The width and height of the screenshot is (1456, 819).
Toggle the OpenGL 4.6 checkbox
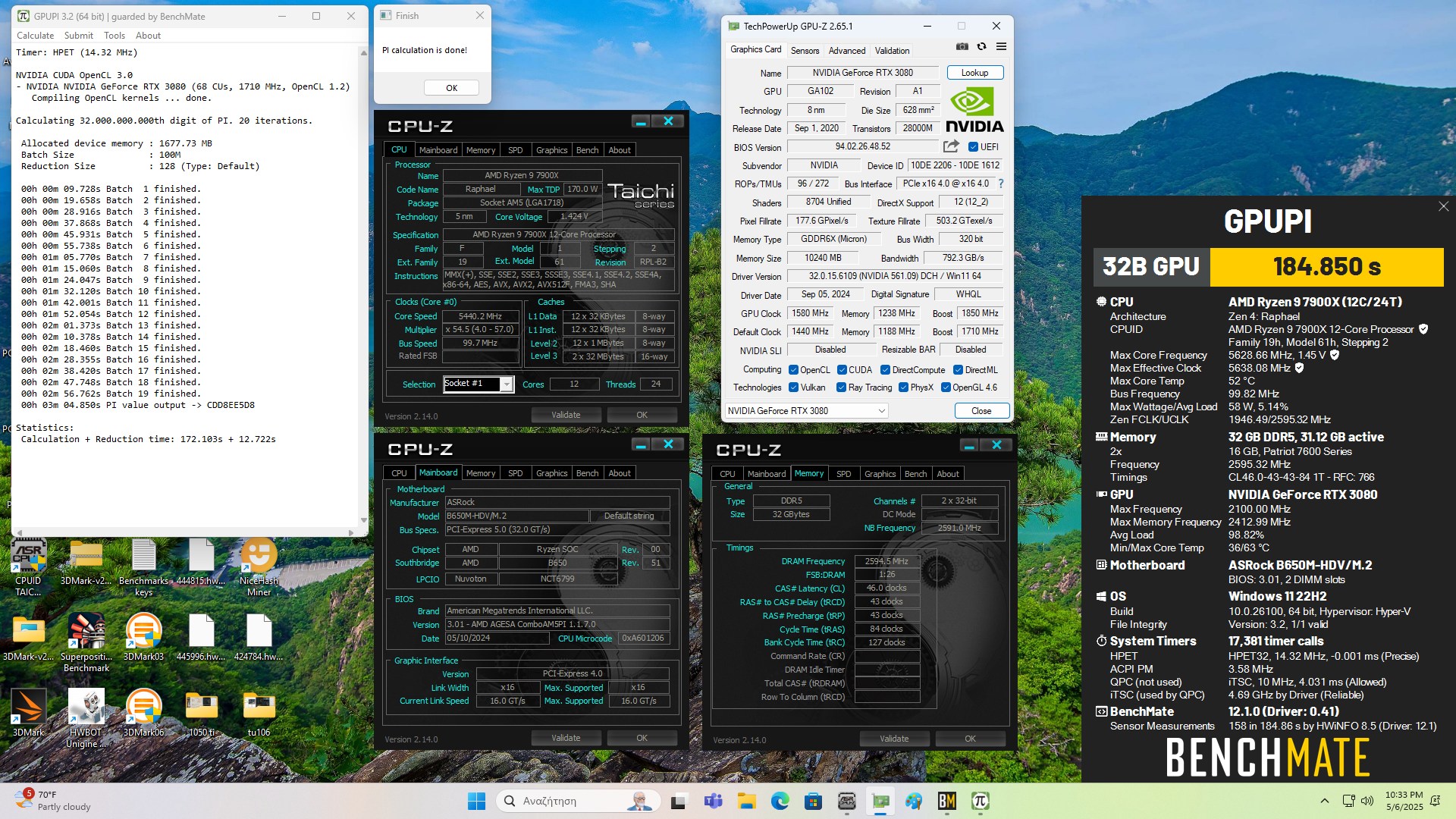point(946,388)
